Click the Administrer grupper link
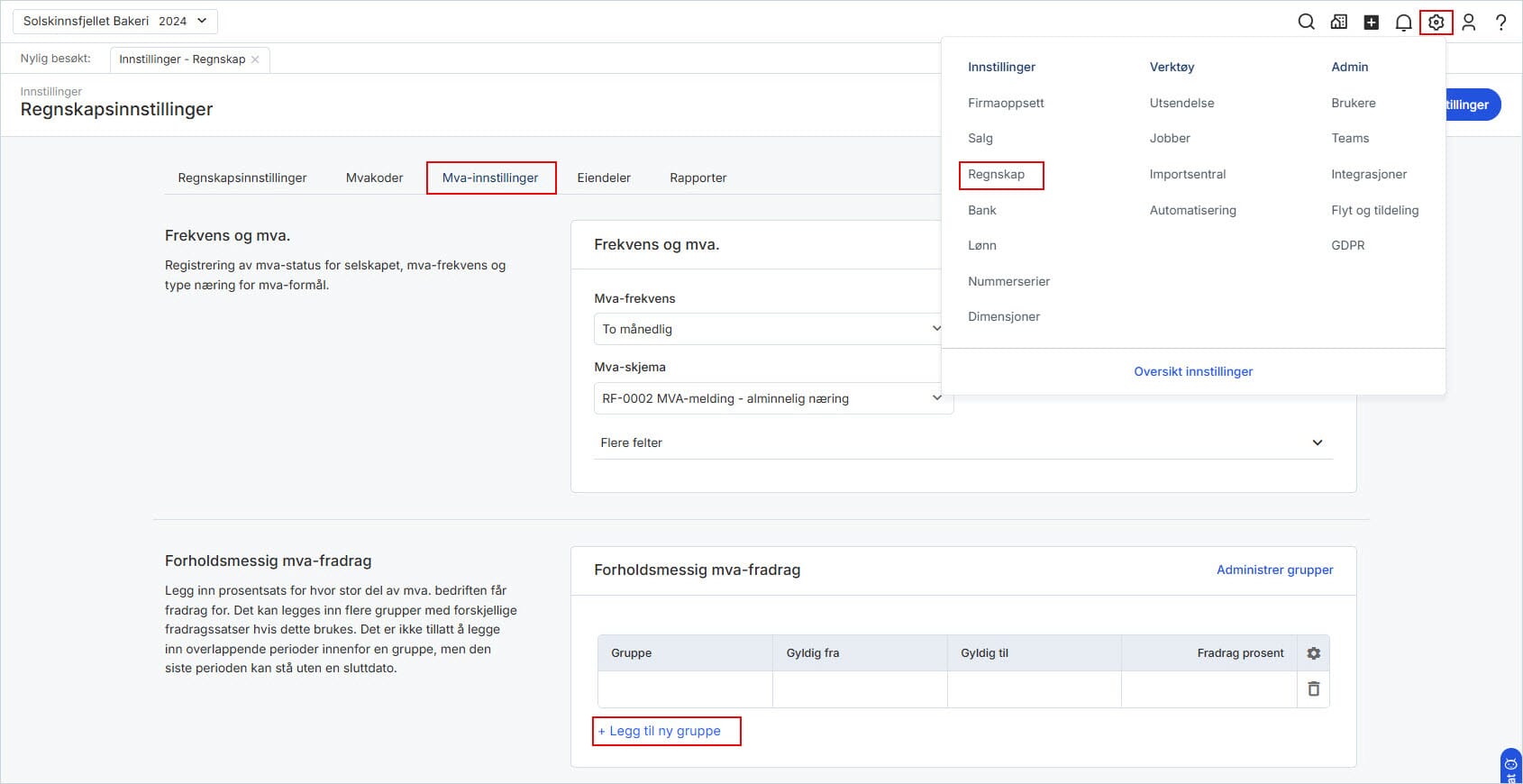 tap(1274, 570)
